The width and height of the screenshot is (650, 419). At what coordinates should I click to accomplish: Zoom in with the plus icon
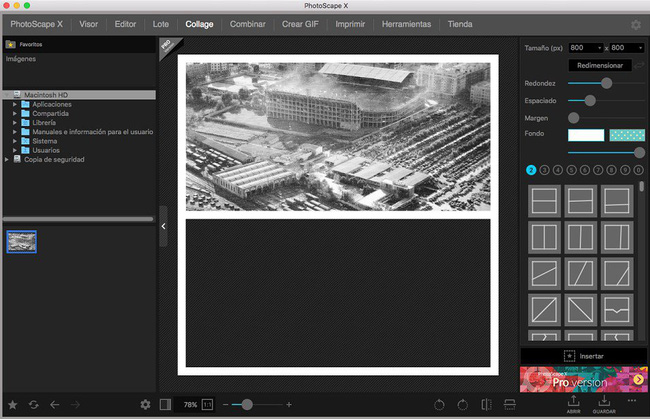click(x=289, y=404)
